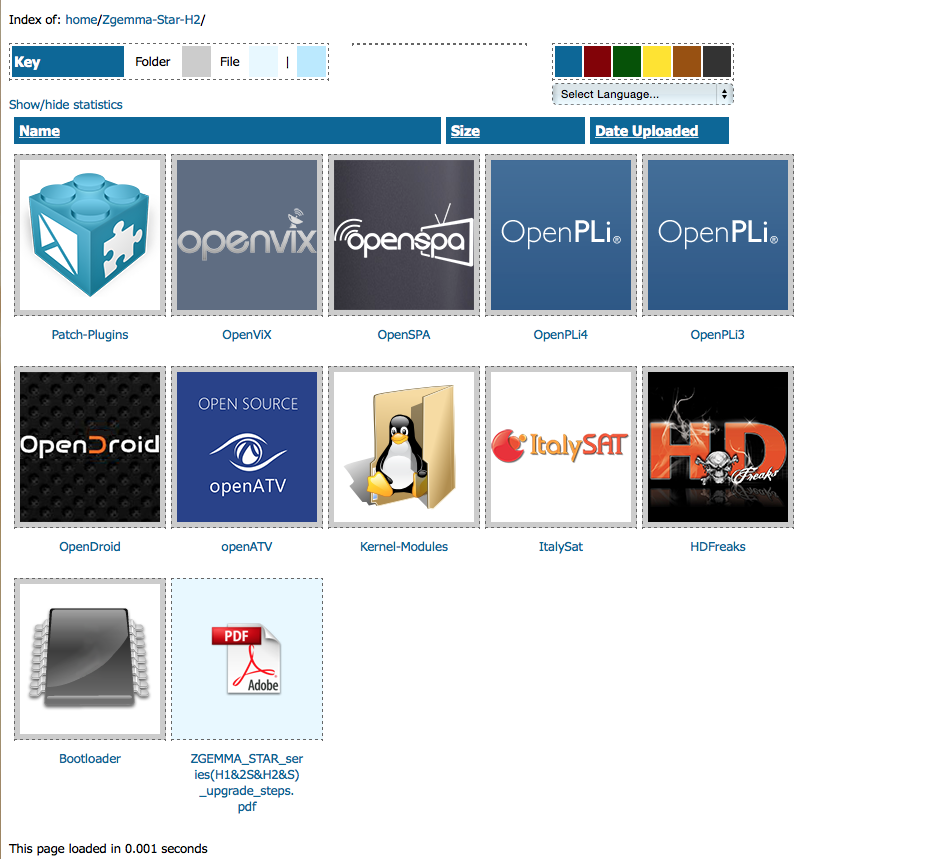Click the Patch-Plugins text link

(90, 335)
